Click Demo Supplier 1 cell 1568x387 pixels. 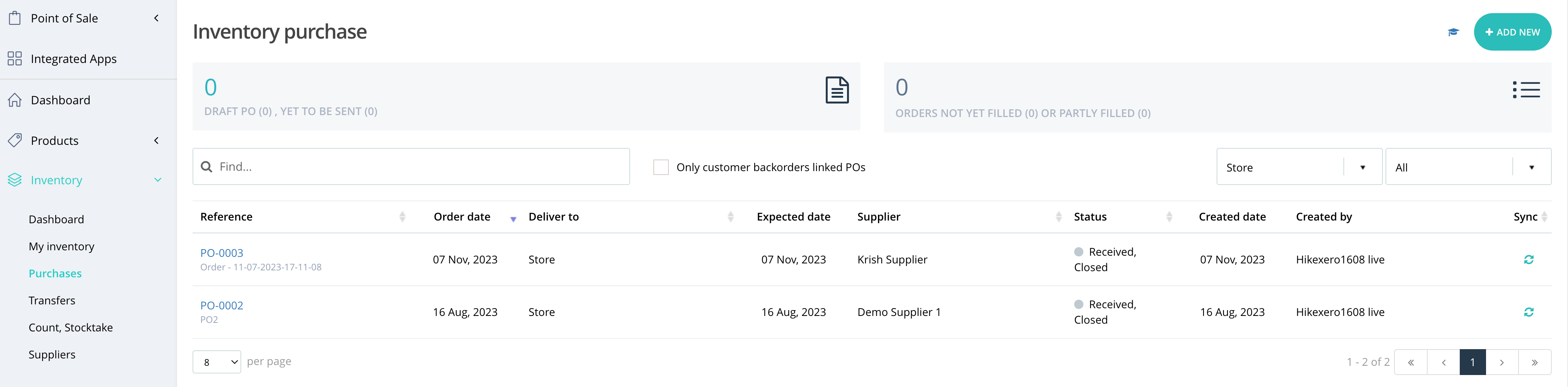(x=898, y=312)
